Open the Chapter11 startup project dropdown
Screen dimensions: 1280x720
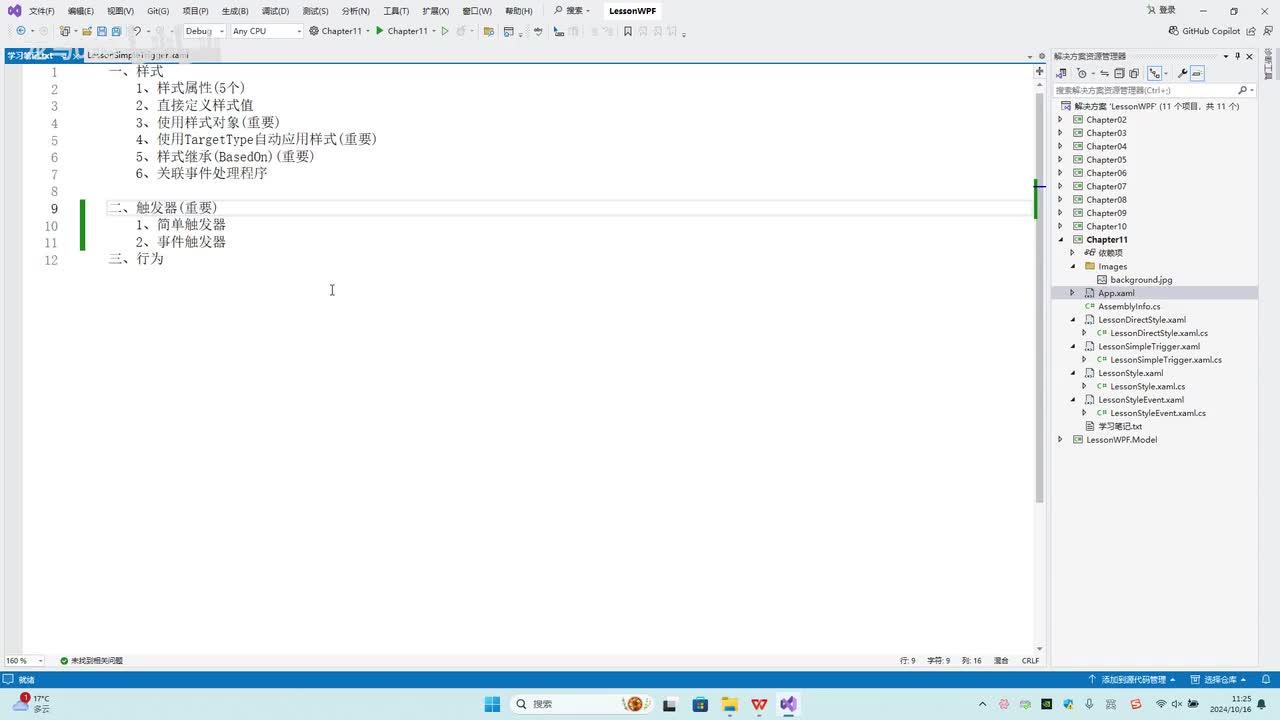(x=340, y=31)
